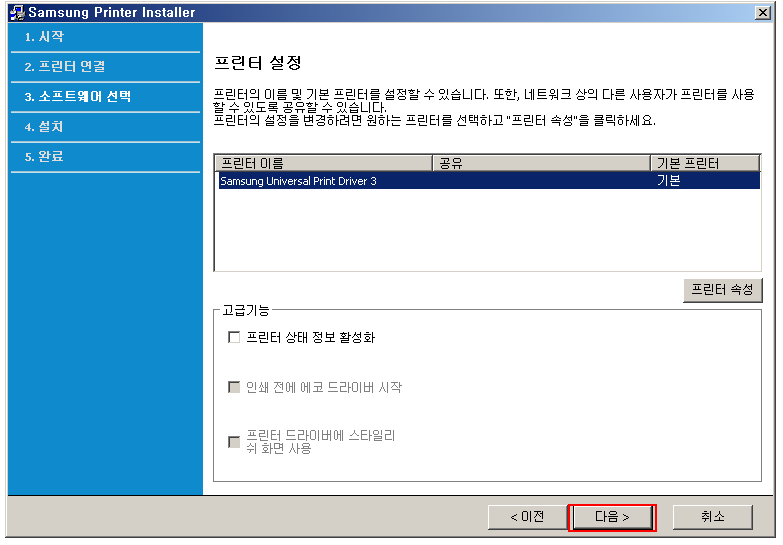Click the 프린터 이름 column header
Image resolution: width=783 pixels, height=545 pixels.
coord(324,163)
